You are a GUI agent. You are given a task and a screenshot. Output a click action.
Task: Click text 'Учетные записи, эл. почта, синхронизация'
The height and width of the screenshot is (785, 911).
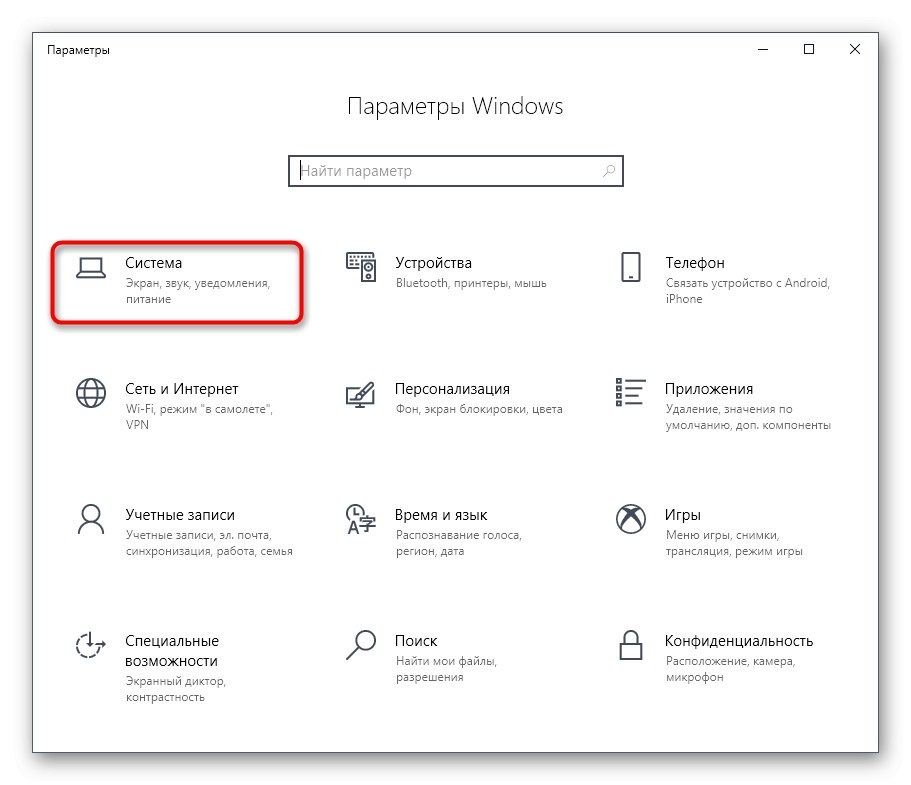tap(209, 543)
